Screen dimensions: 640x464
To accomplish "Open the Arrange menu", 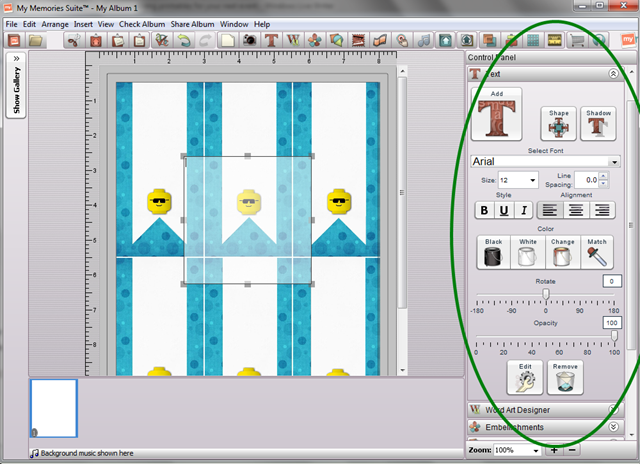I will 55,24.
